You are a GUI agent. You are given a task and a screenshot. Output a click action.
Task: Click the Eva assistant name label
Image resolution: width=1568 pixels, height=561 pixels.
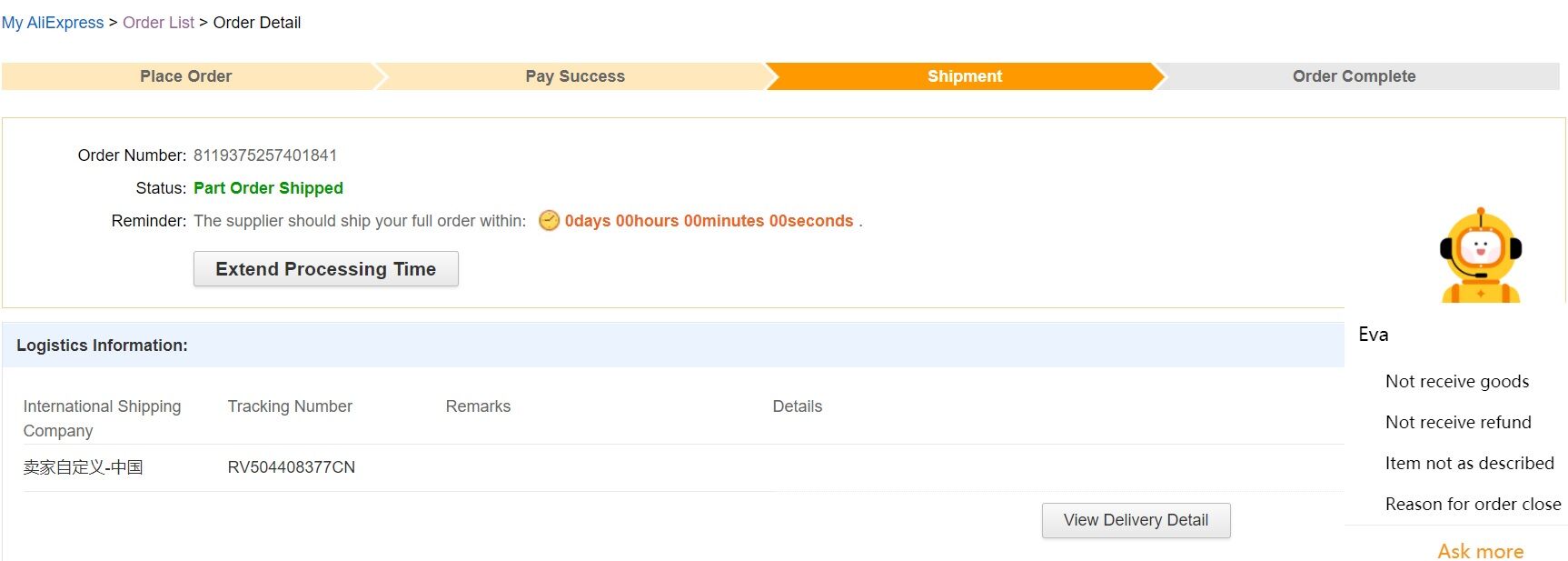pyautogui.click(x=1373, y=335)
